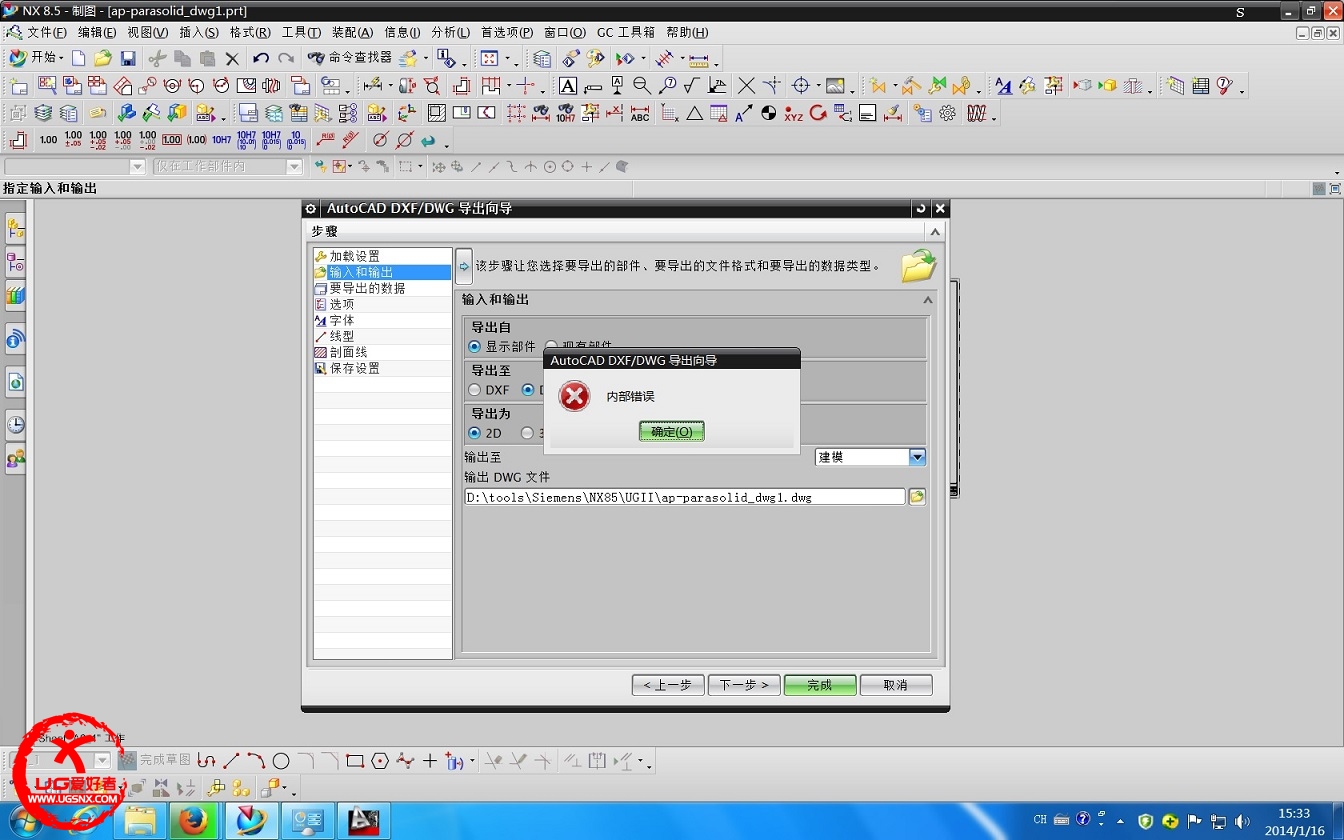The image size is (1344, 840).
Task: Click the profile sketch tool icon
Action: pos(206,761)
